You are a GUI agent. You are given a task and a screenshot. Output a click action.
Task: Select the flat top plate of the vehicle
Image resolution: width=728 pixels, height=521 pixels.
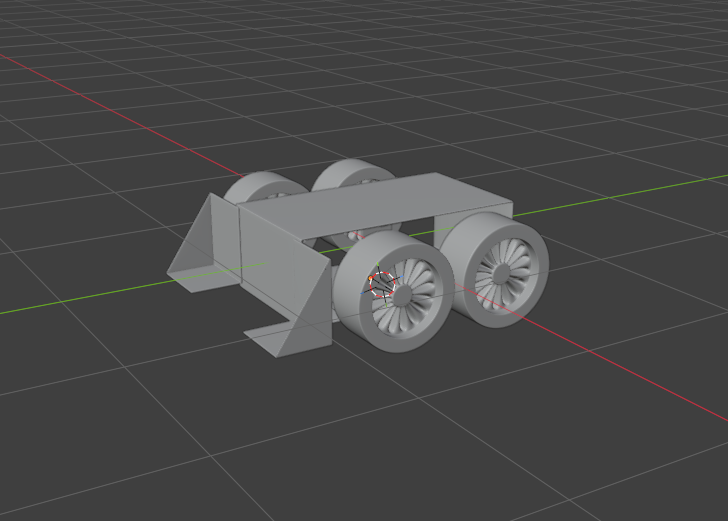(x=377, y=206)
